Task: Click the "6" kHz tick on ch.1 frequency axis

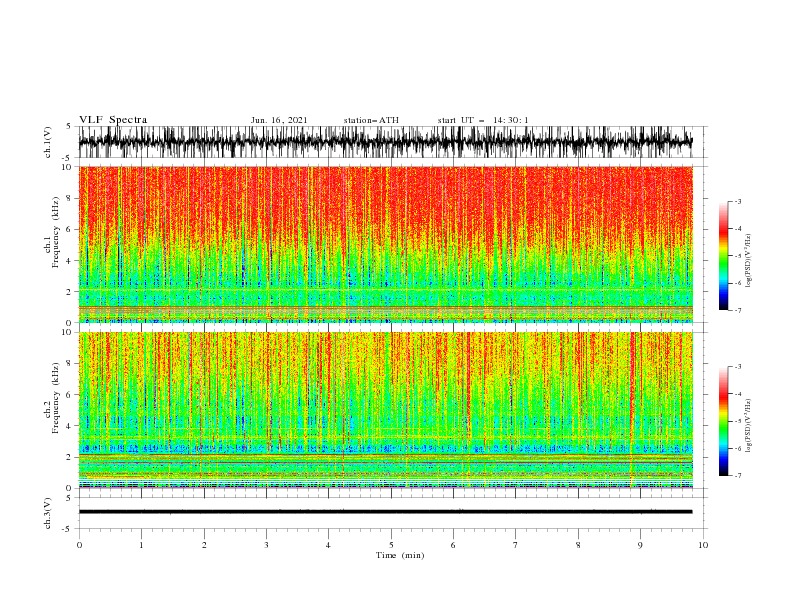Action: 69,230
